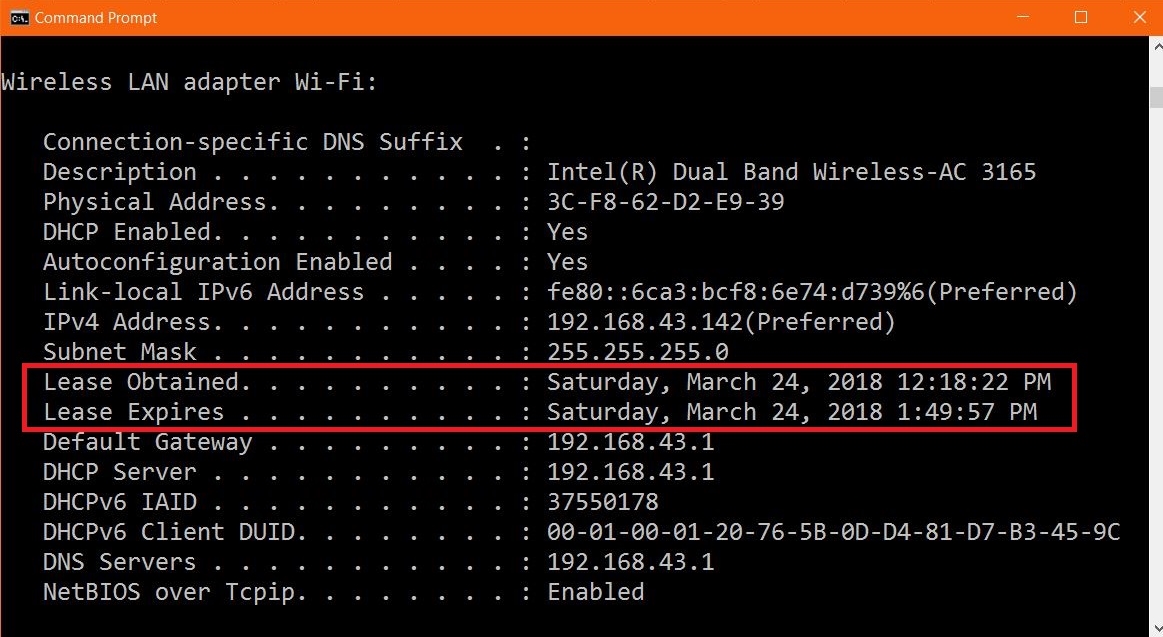Click the Default Gateway value 192.168.43.1
Viewport: 1163px width, 637px height.
pyautogui.click(x=630, y=442)
